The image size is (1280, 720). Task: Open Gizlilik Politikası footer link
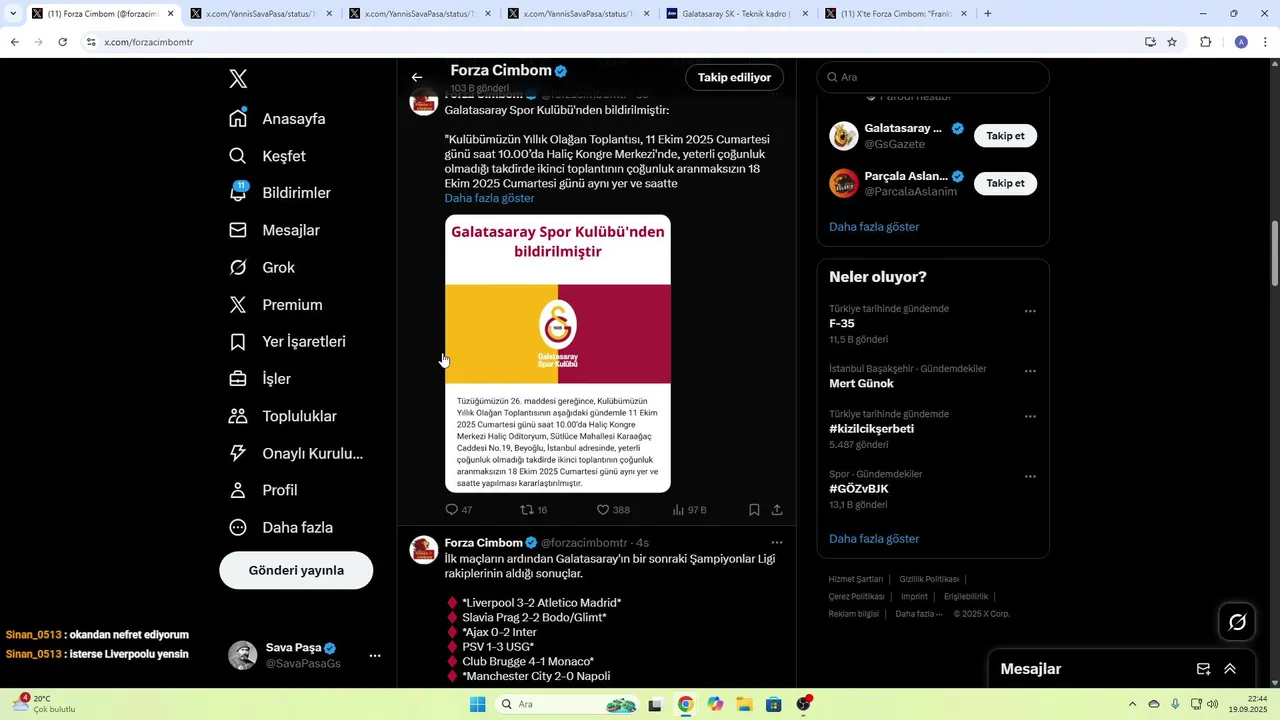click(929, 579)
